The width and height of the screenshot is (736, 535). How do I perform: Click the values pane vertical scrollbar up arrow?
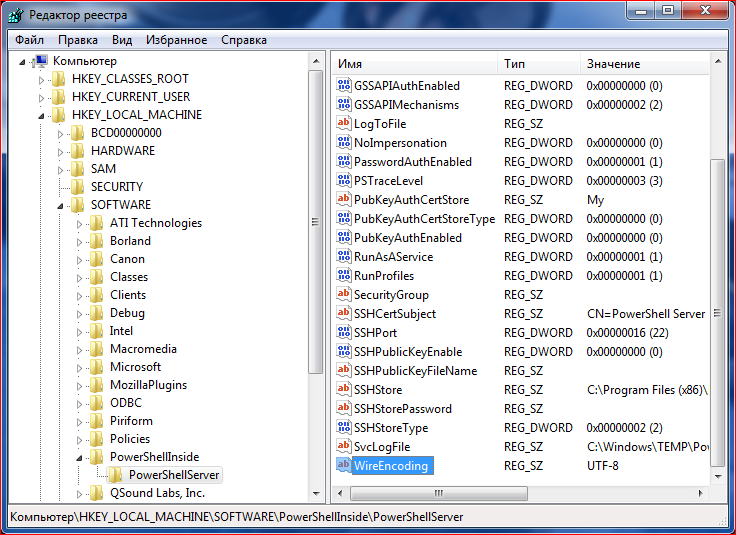pos(716,63)
